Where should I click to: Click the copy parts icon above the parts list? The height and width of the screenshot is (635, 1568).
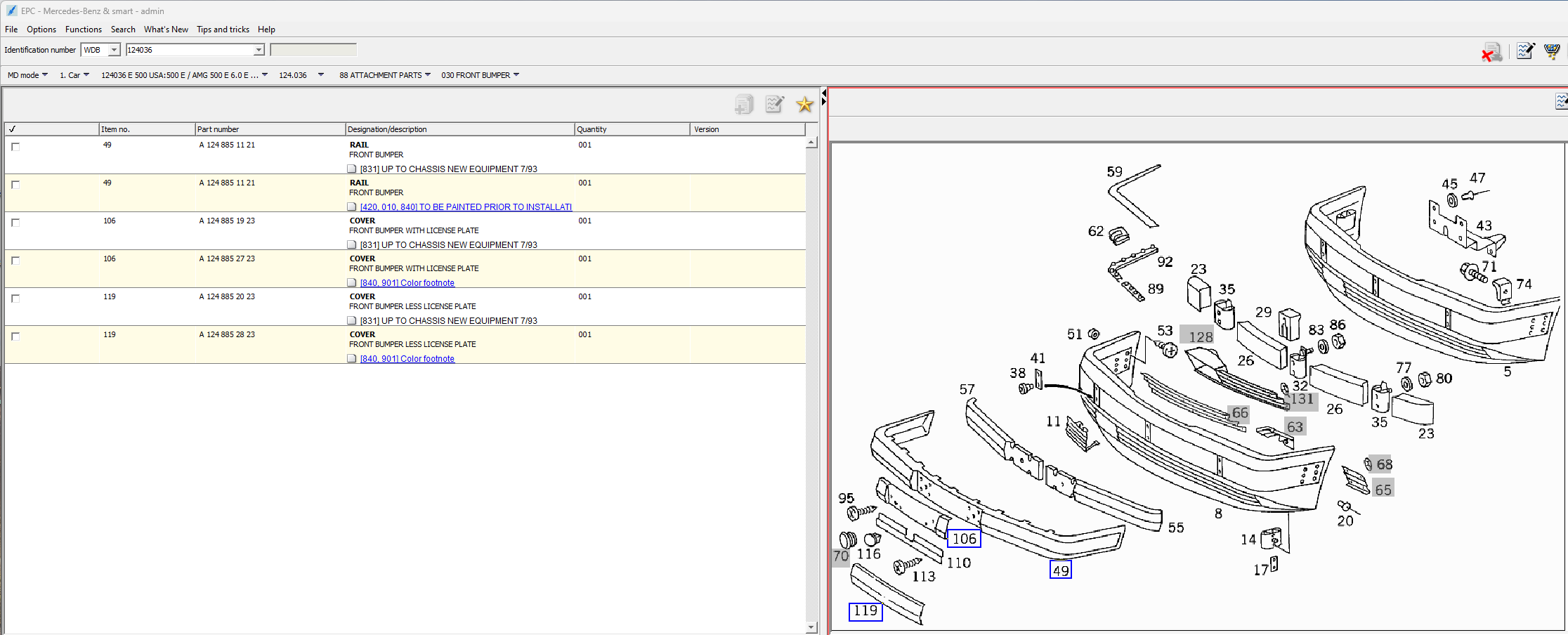point(744,105)
